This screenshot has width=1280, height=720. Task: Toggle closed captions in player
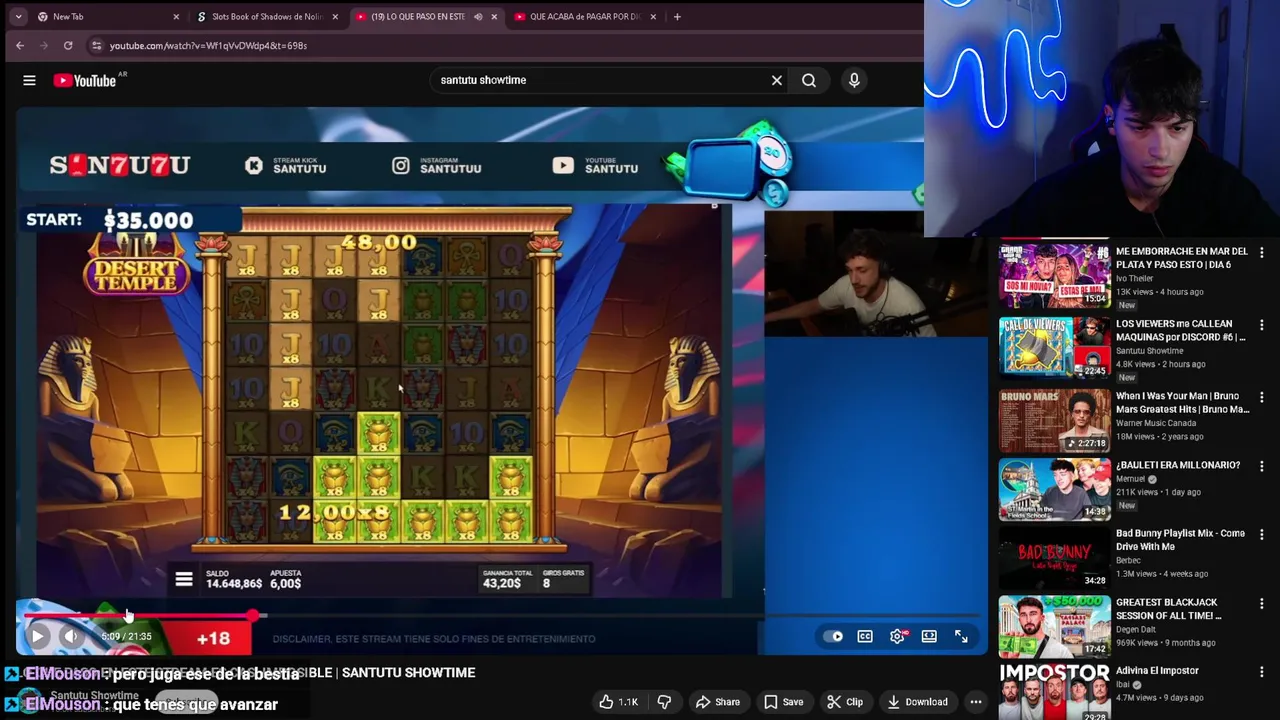[x=865, y=636]
